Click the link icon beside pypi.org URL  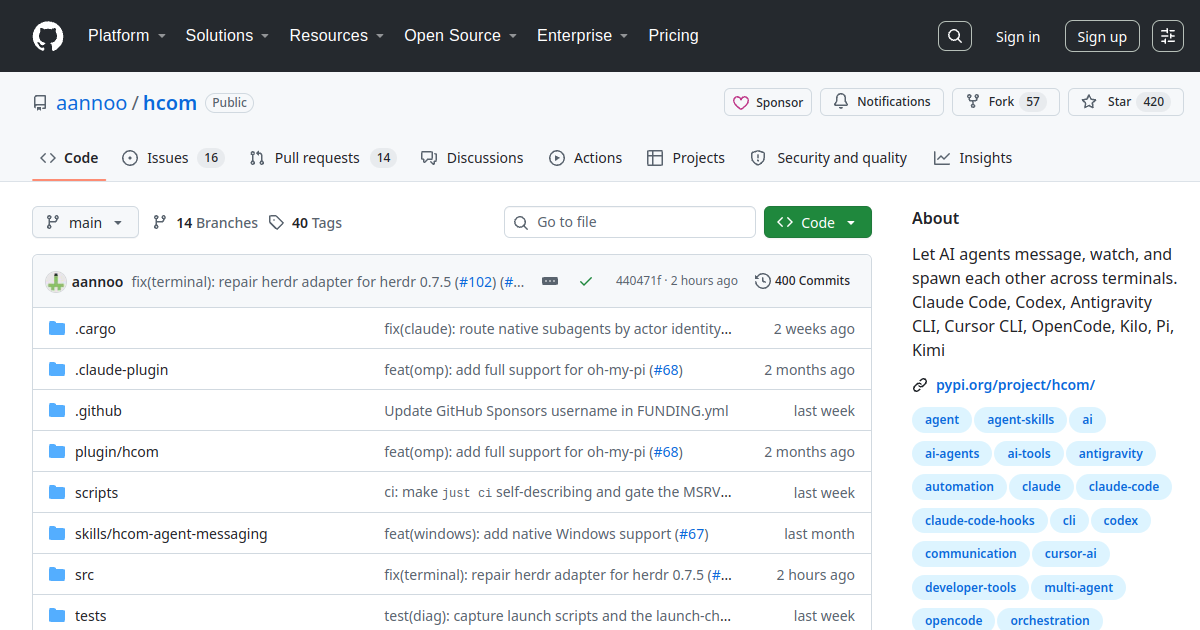point(920,385)
